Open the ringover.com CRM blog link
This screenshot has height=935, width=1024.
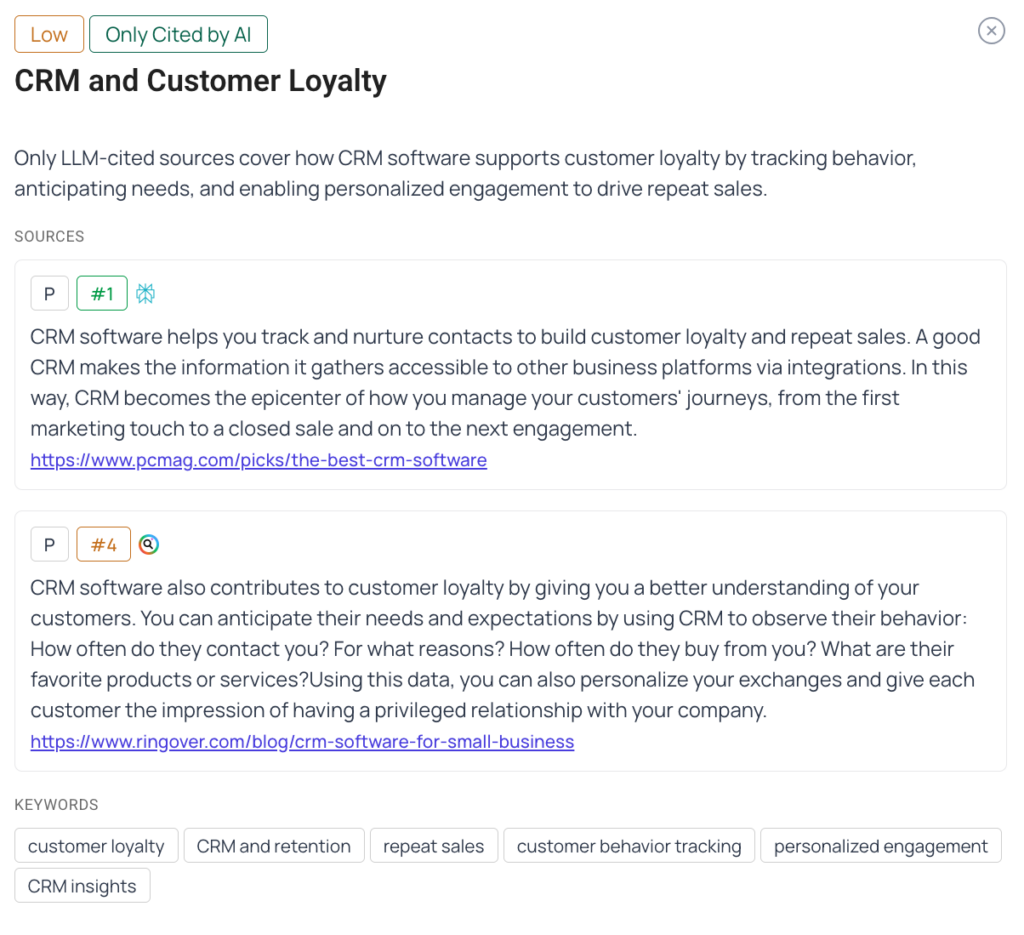pyautogui.click(x=302, y=742)
